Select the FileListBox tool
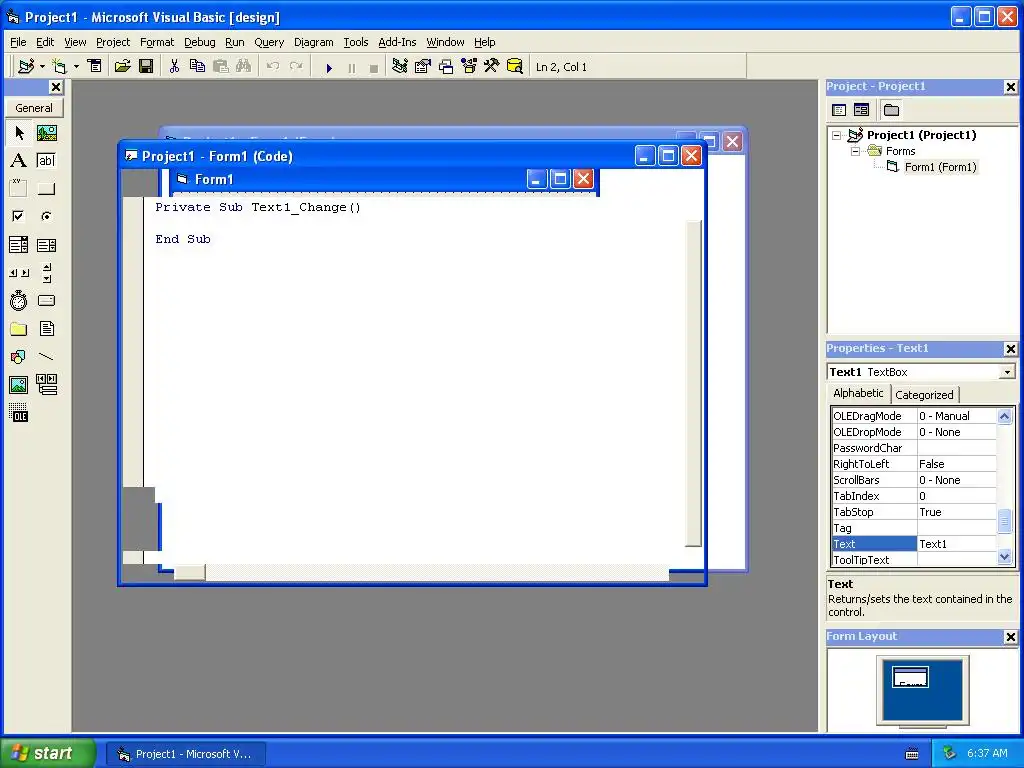1024x768 pixels. pos(46,328)
